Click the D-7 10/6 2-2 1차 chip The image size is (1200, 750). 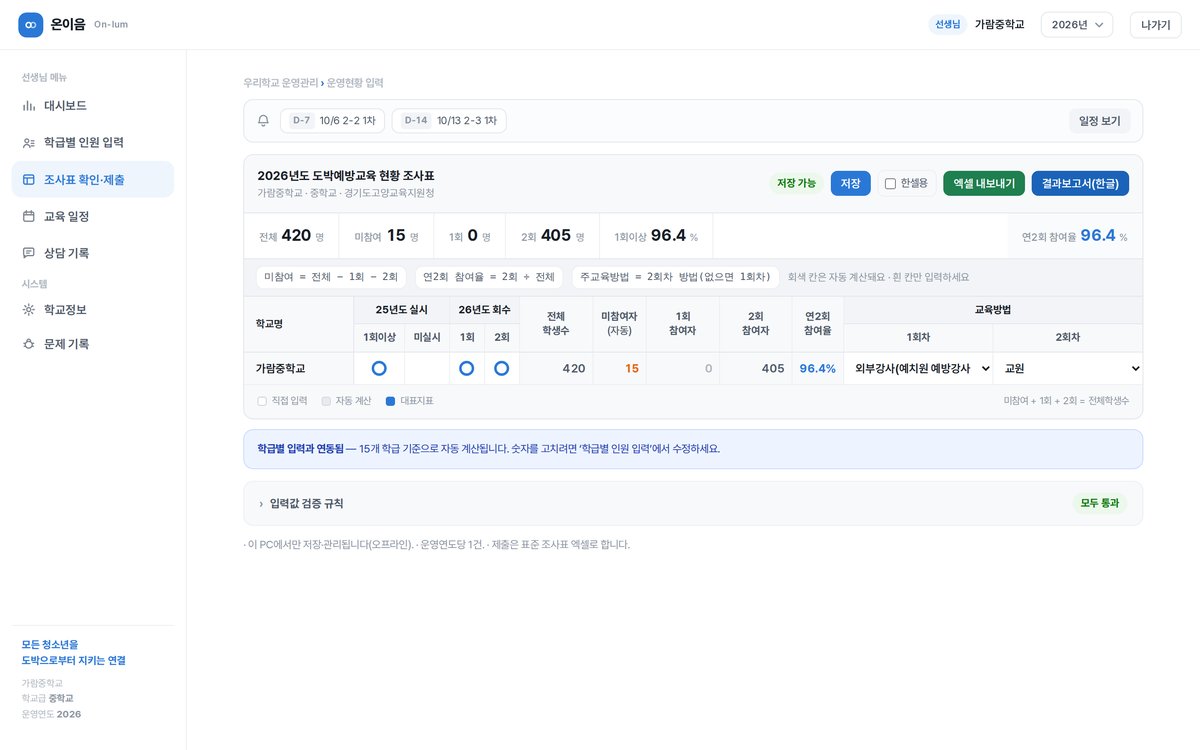[332, 121]
